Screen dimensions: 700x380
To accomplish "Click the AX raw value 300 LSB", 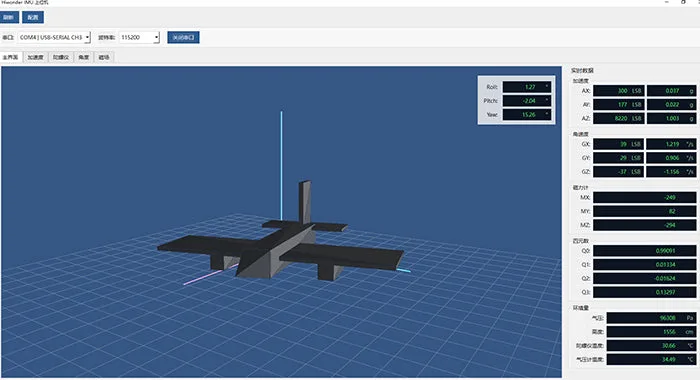I will [x=618, y=91].
